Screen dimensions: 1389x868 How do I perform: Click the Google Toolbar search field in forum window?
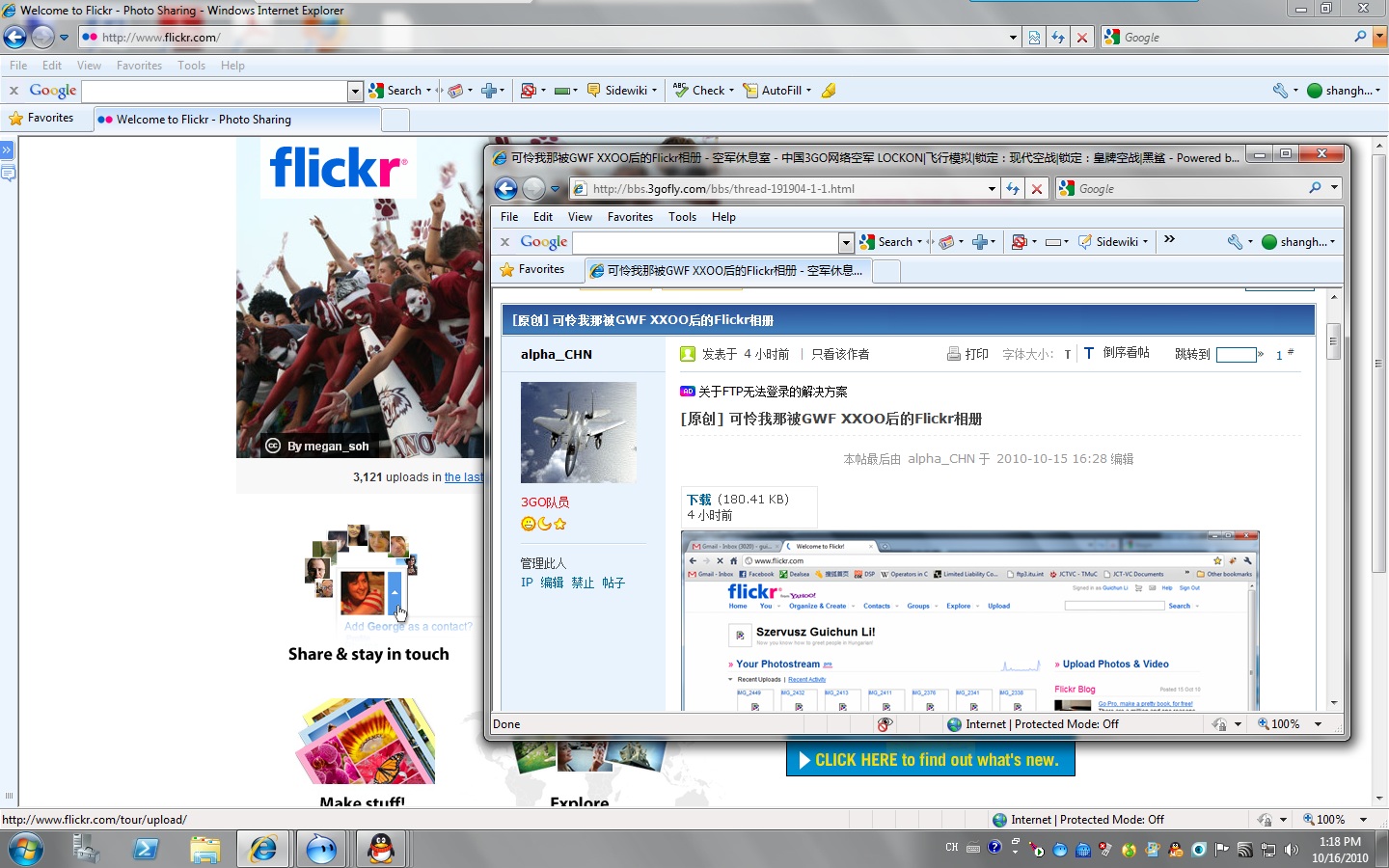pyautogui.click(x=705, y=242)
